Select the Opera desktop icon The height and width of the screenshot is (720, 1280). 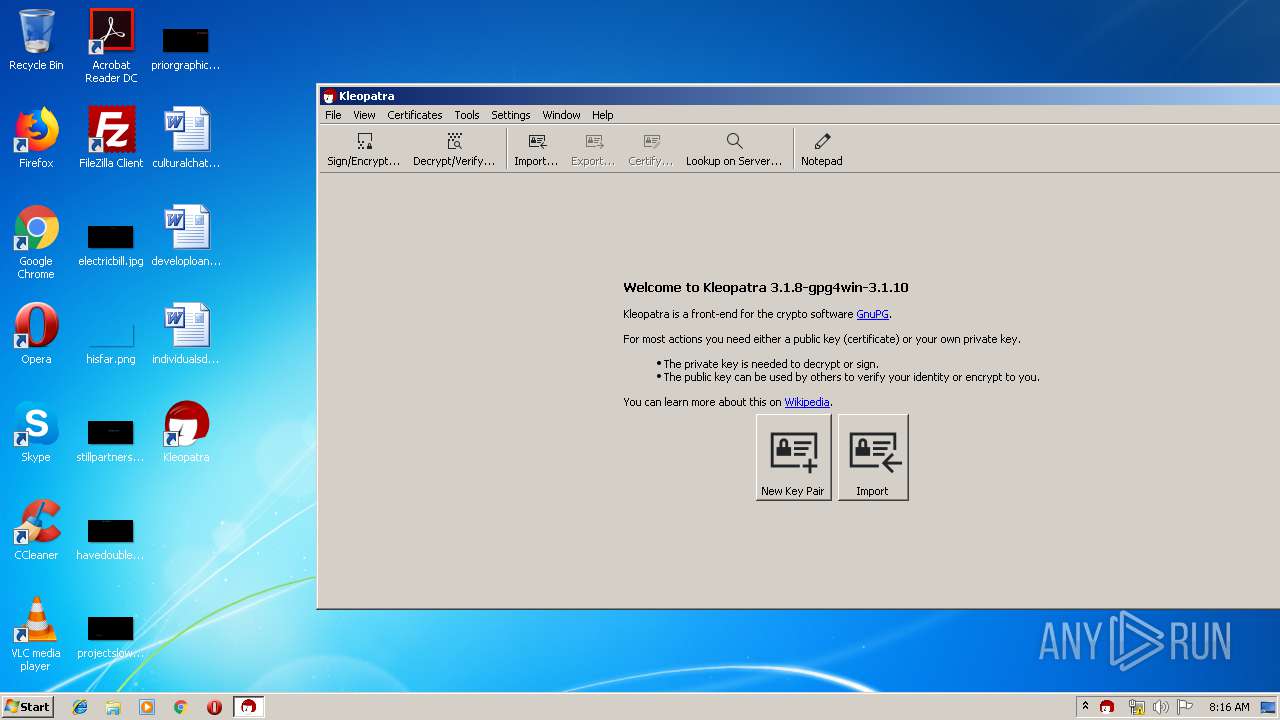[x=36, y=334]
